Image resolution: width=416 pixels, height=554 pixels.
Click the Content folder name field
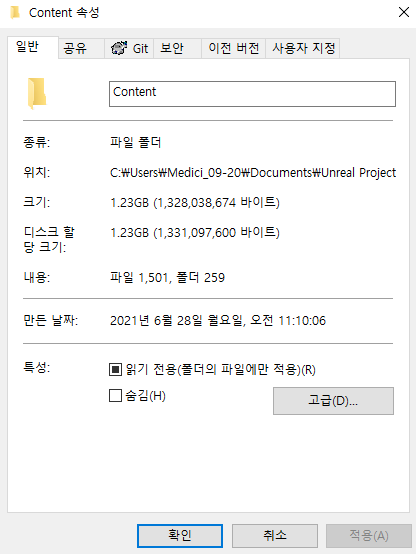[x=252, y=94]
